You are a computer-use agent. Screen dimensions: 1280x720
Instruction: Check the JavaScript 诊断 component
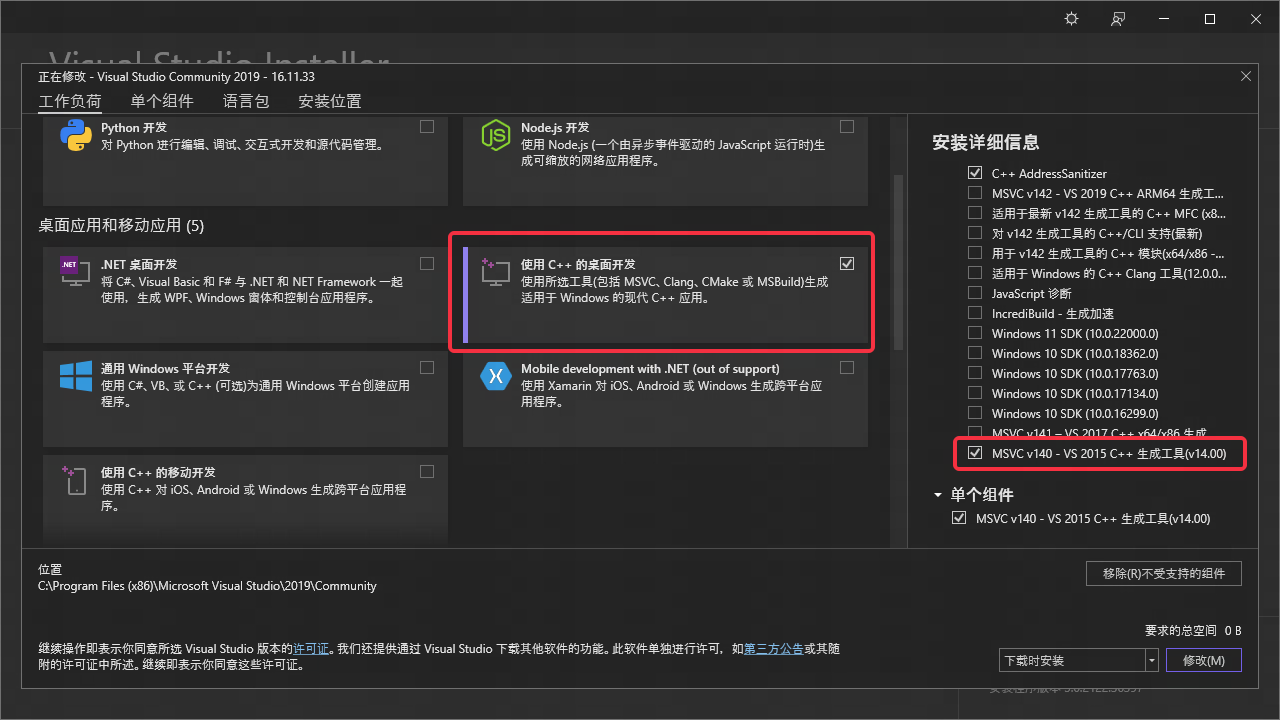975,293
